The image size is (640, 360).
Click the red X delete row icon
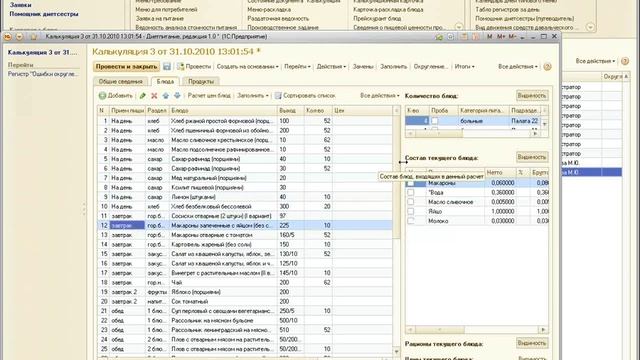pyautogui.click(x=154, y=96)
